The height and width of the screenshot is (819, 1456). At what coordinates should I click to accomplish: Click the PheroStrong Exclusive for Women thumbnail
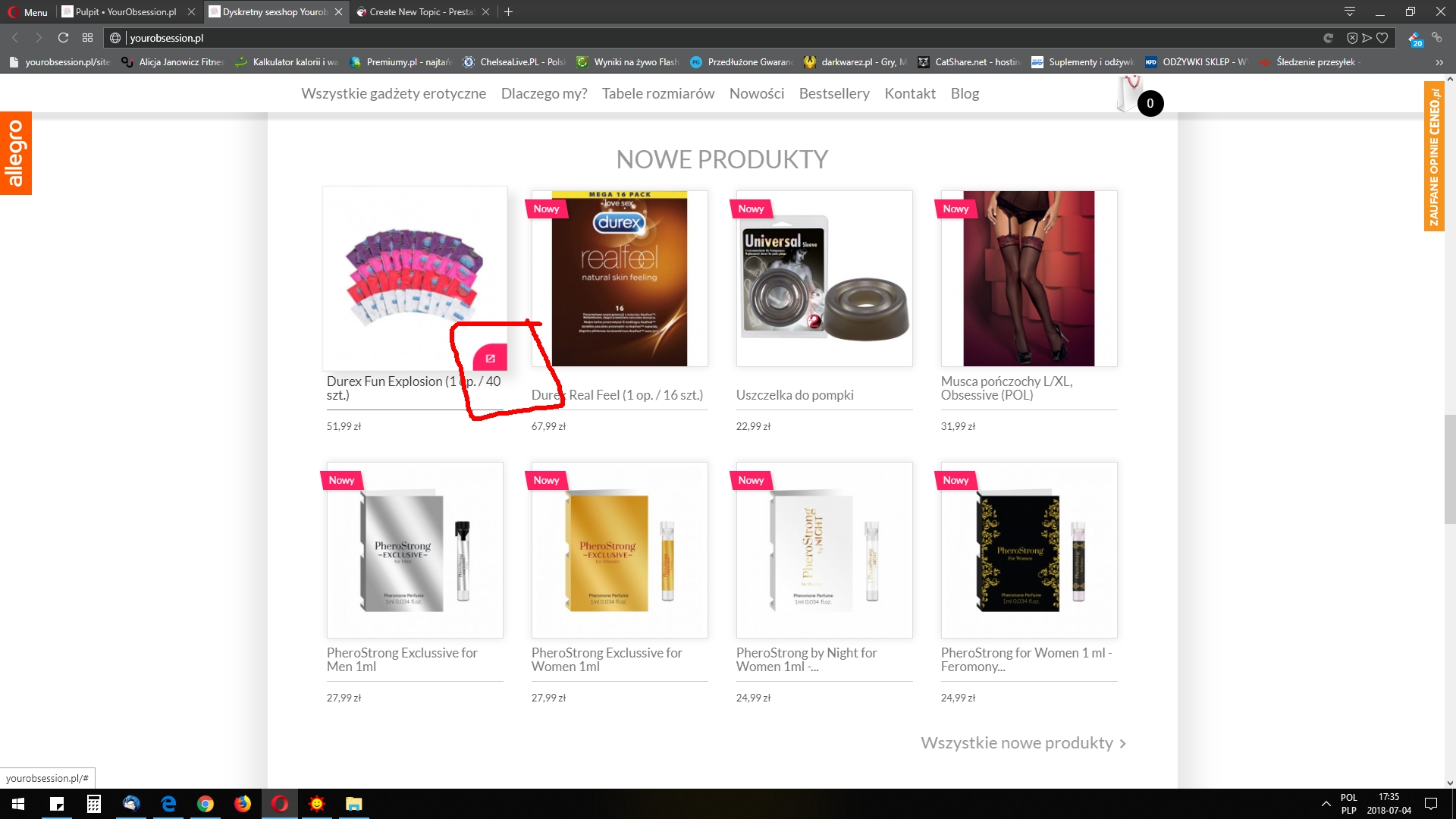coord(620,550)
